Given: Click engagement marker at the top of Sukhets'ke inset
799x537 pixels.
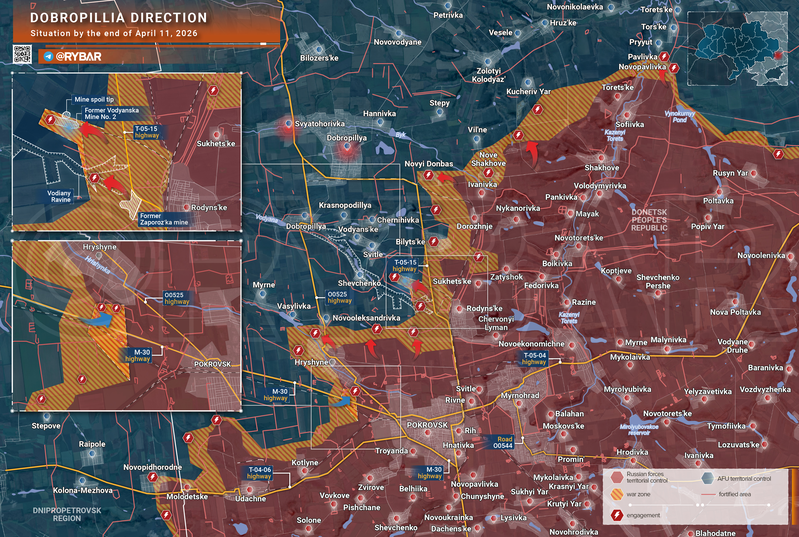Looking at the screenshot, I should pyautogui.click(x=213, y=91).
